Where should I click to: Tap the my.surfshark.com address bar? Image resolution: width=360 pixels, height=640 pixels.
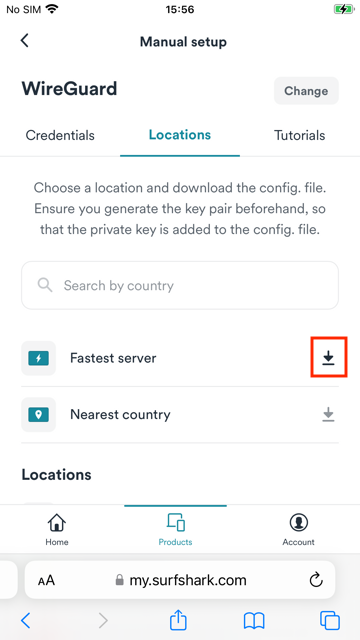pyautogui.click(x=180, y=580)
